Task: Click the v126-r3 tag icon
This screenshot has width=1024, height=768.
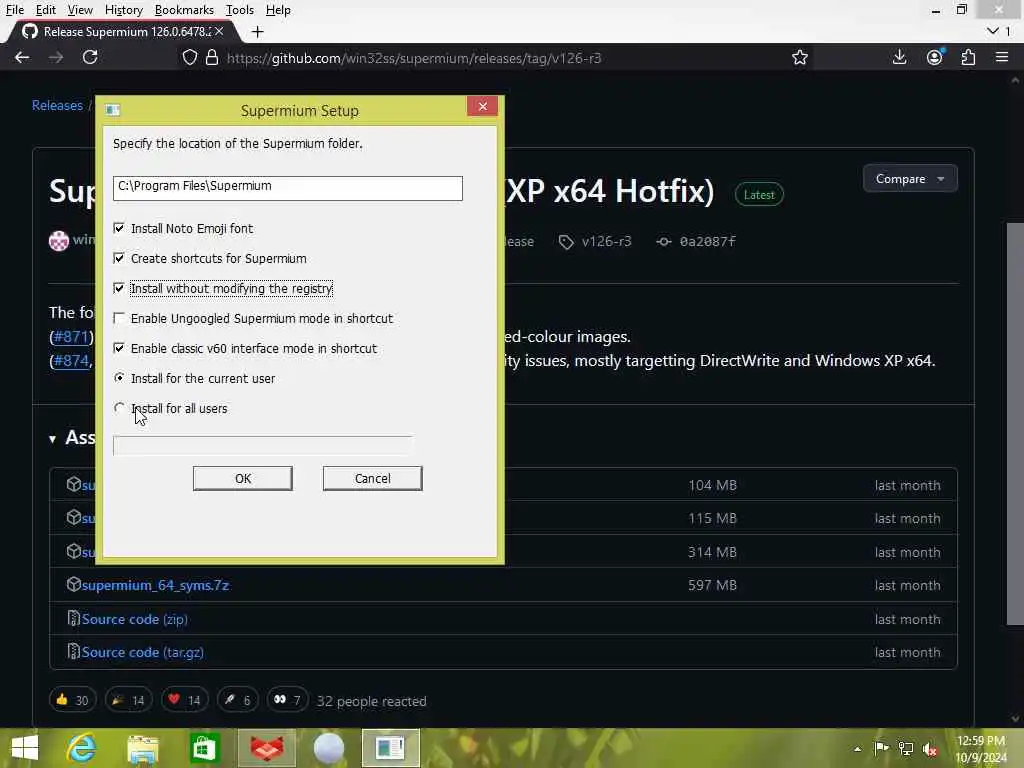Action: tap(566, 242)
